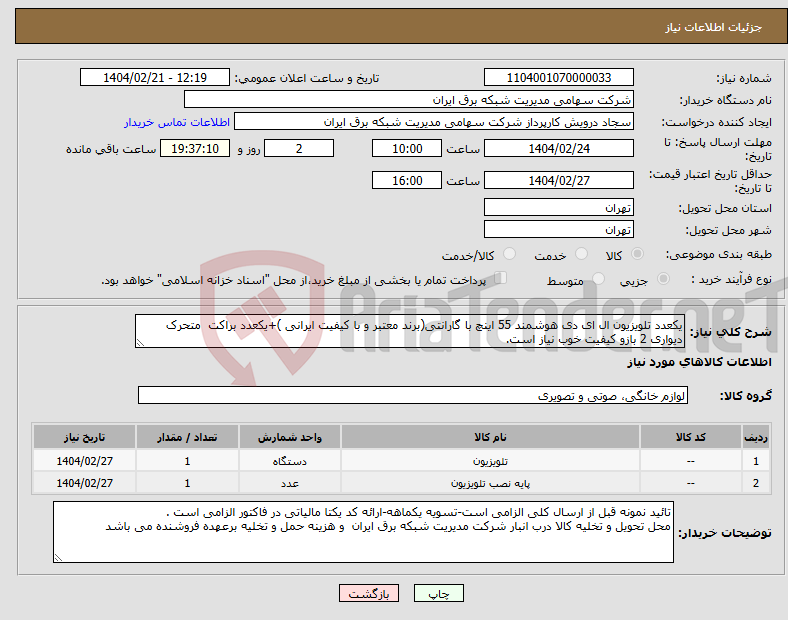
Task: Click the general need description text area
Action: [410, 331]
